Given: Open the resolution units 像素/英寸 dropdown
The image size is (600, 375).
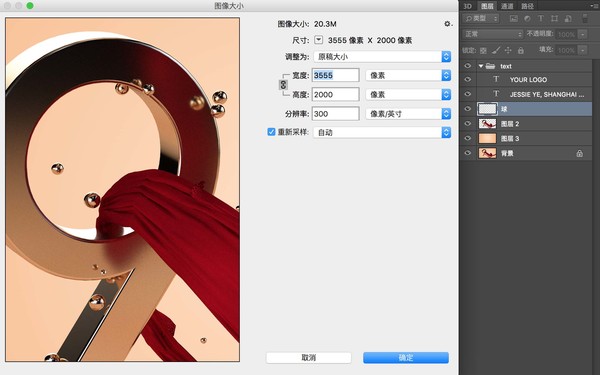Looking at the screenshot, I should [408, 114].
